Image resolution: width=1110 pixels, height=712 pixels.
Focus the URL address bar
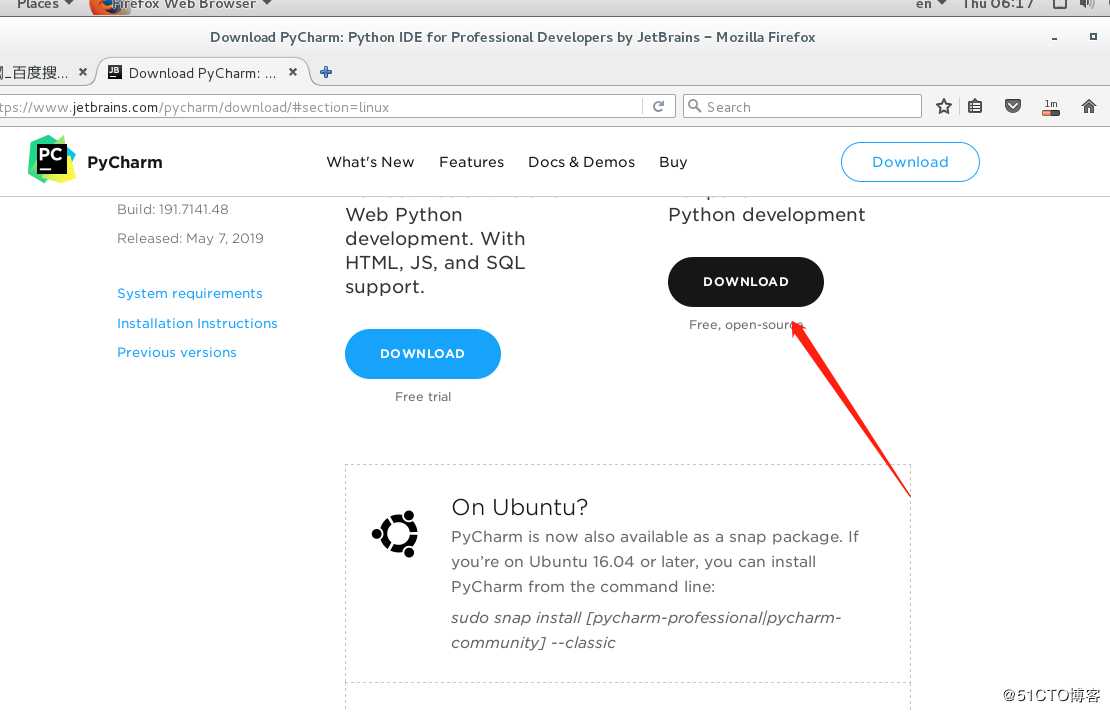click(x=320, y=107)
